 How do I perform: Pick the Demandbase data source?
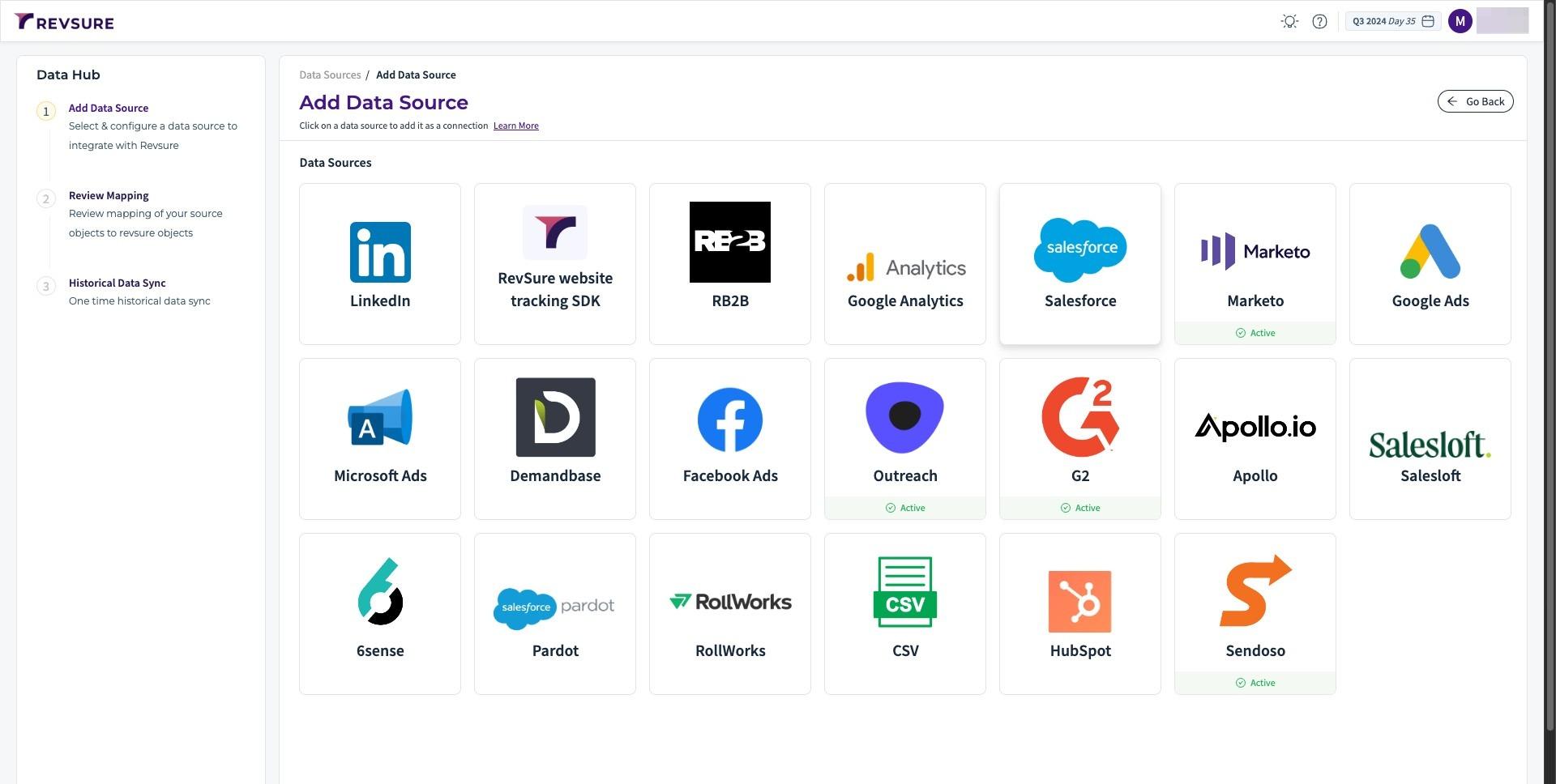(x=555, y=439)
